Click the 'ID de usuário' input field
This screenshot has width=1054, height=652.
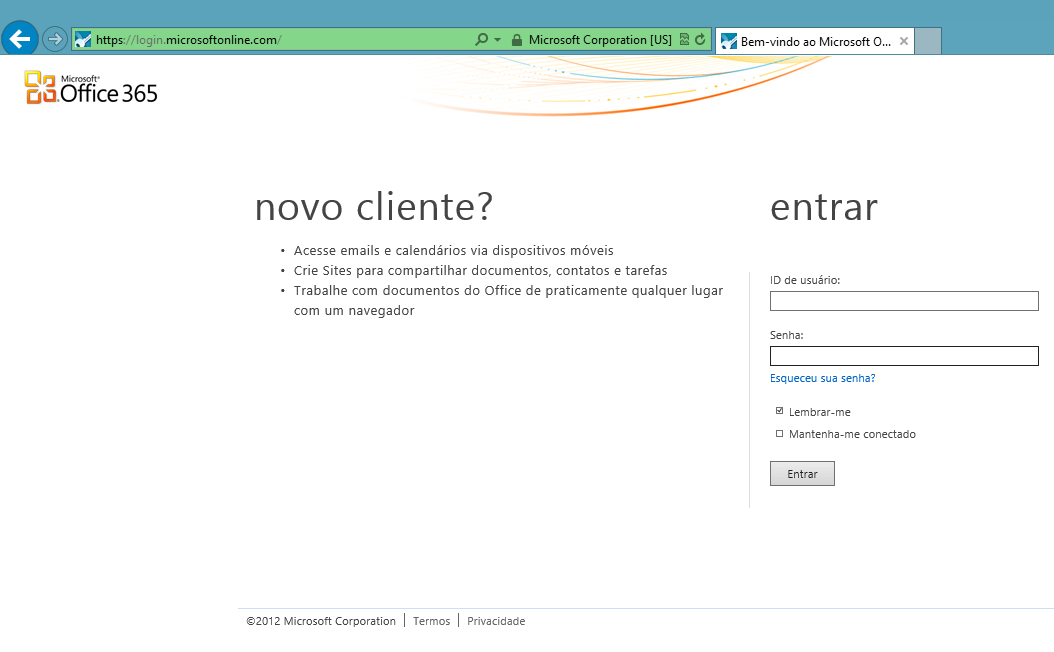click(904, 301)
